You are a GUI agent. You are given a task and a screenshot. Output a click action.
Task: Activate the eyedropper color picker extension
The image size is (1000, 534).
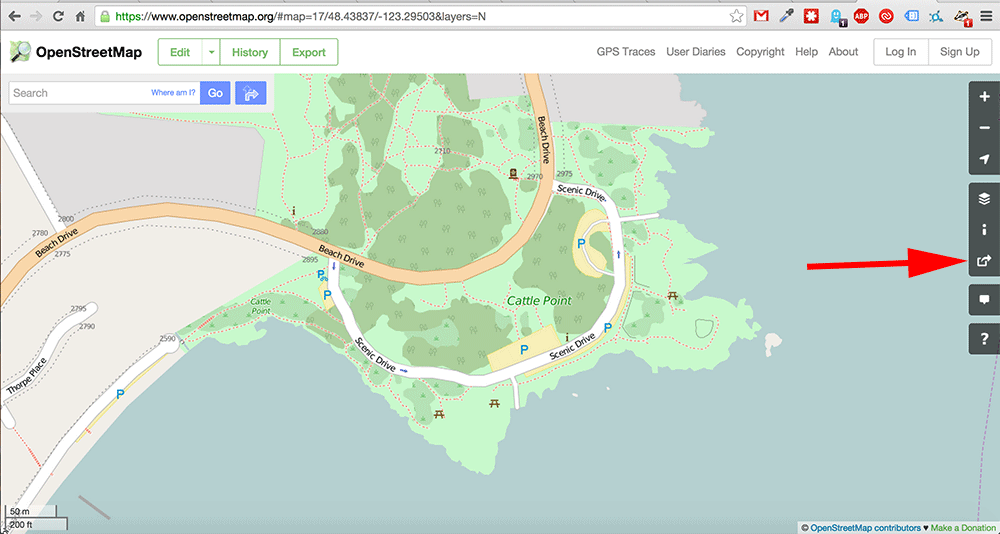coord(786,17)
